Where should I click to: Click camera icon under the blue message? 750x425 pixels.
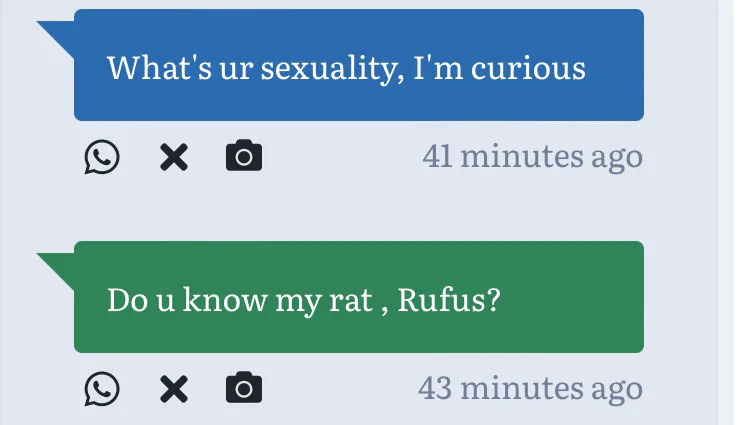(x=244, y=157)
